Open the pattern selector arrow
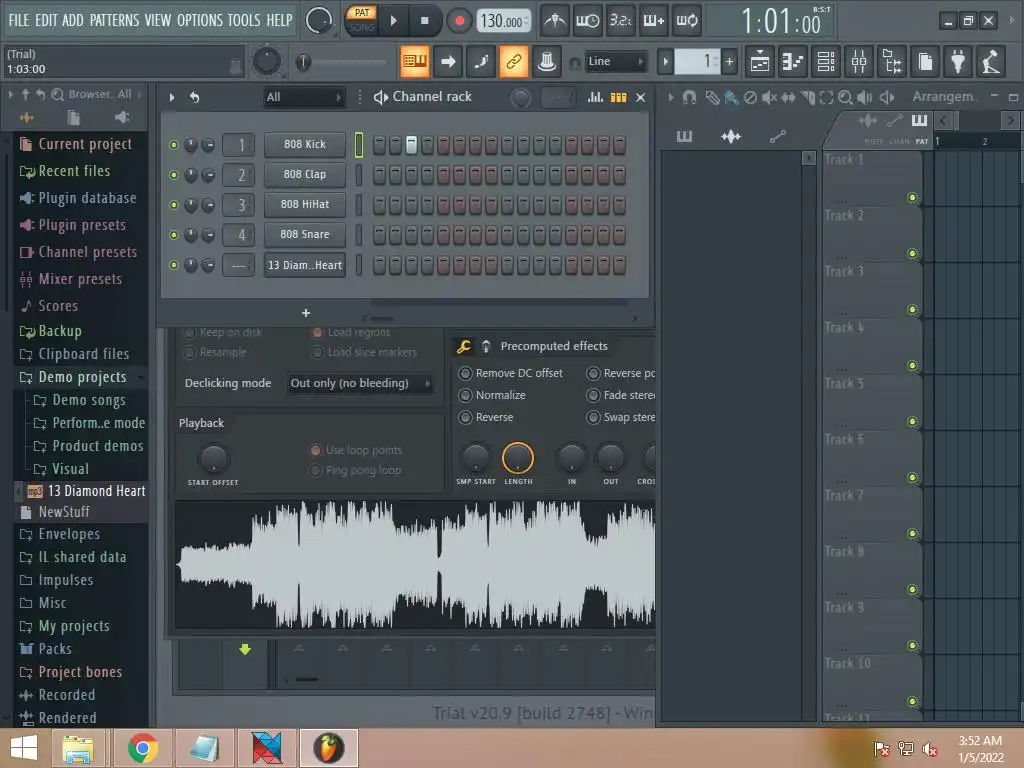This screenshot has height=768, width=1024. point(665,62)
